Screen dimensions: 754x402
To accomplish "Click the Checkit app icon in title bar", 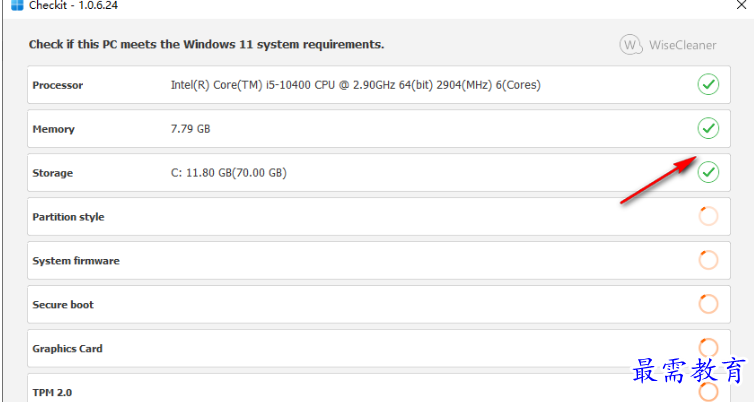I will coord(17,5).
